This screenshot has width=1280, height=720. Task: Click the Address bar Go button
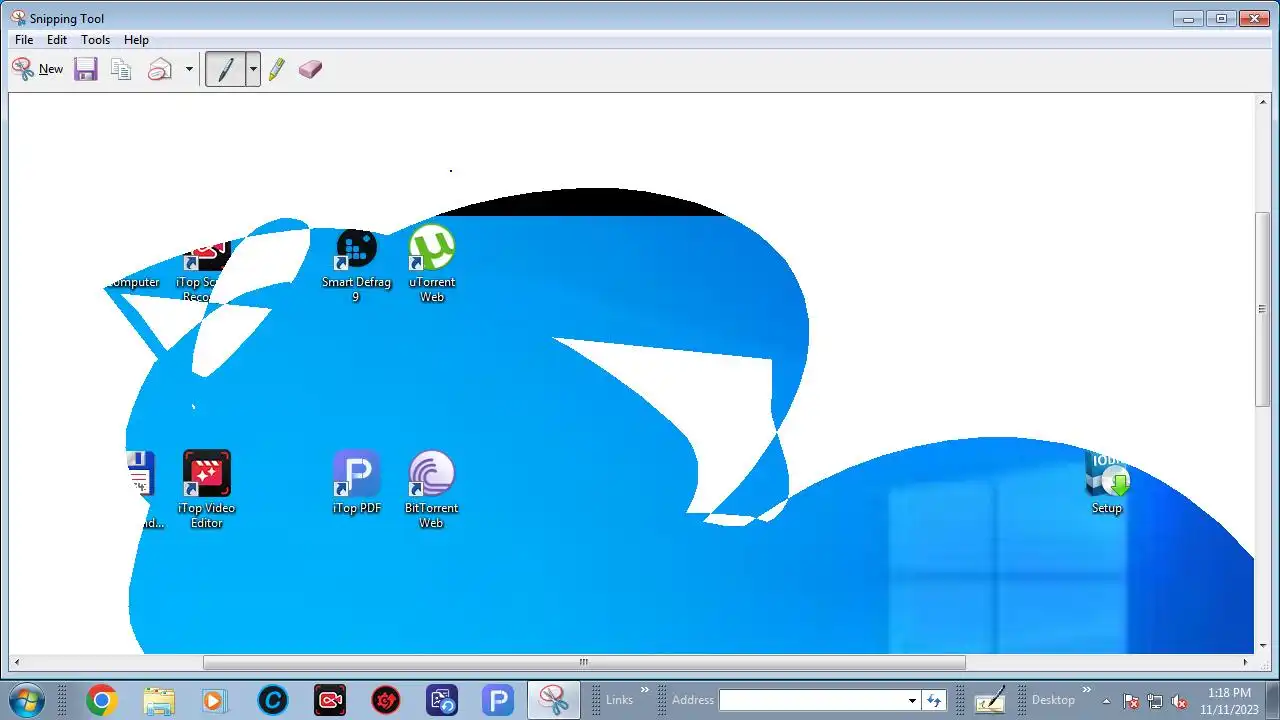click(x=934, y=700)
